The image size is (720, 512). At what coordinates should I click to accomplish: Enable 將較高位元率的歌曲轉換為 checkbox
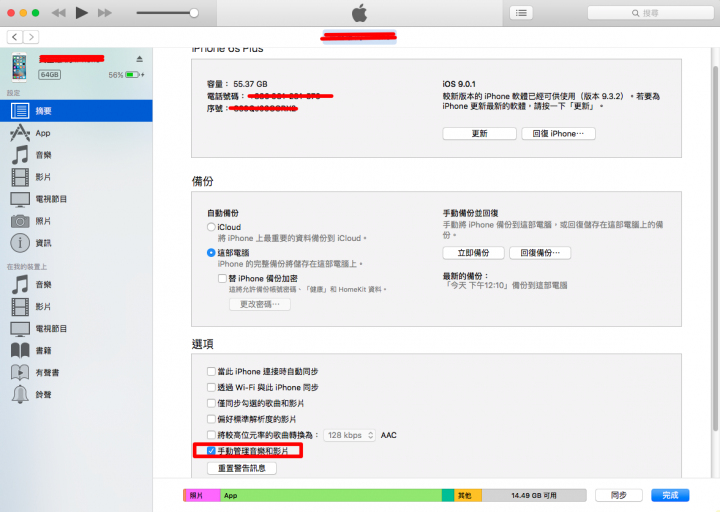pyautogui.click(x=211, y=434)
